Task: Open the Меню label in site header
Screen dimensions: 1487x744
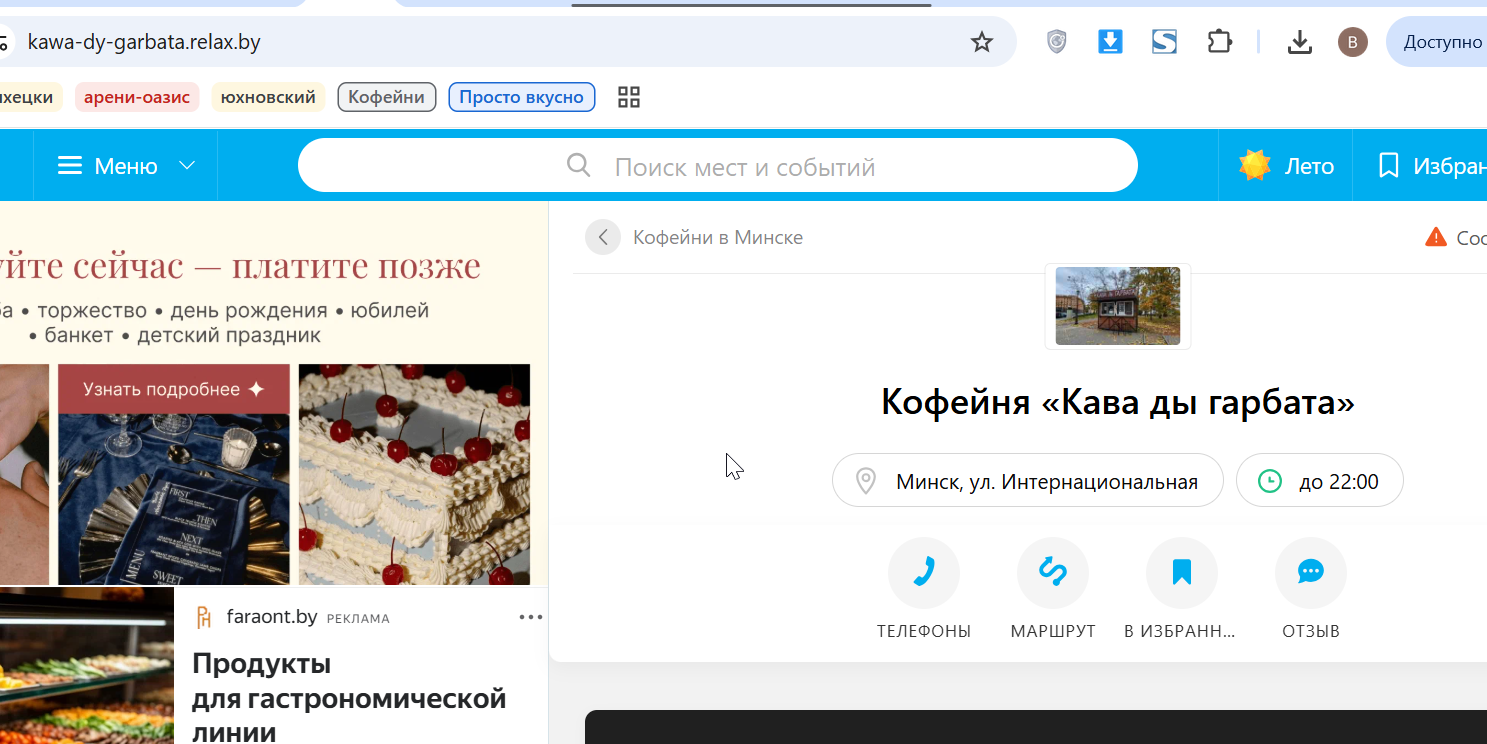Action: [126, 166]
